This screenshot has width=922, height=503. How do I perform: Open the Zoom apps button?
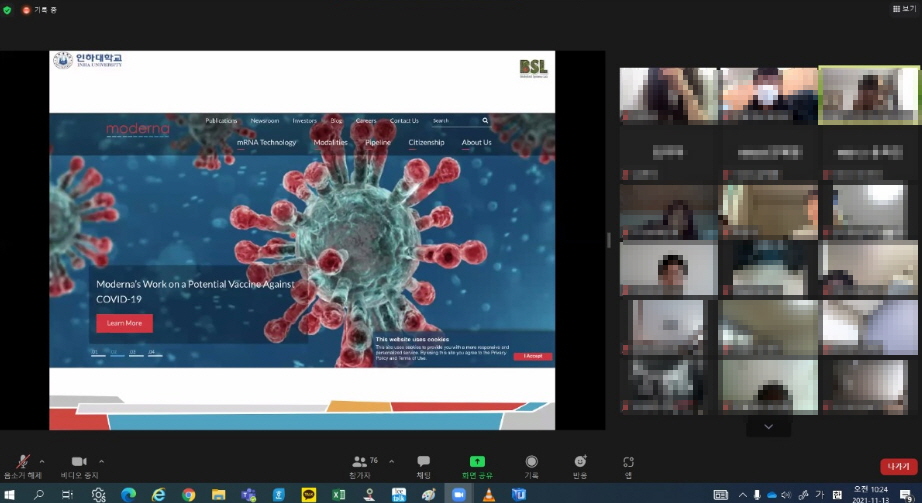point(628,467)
